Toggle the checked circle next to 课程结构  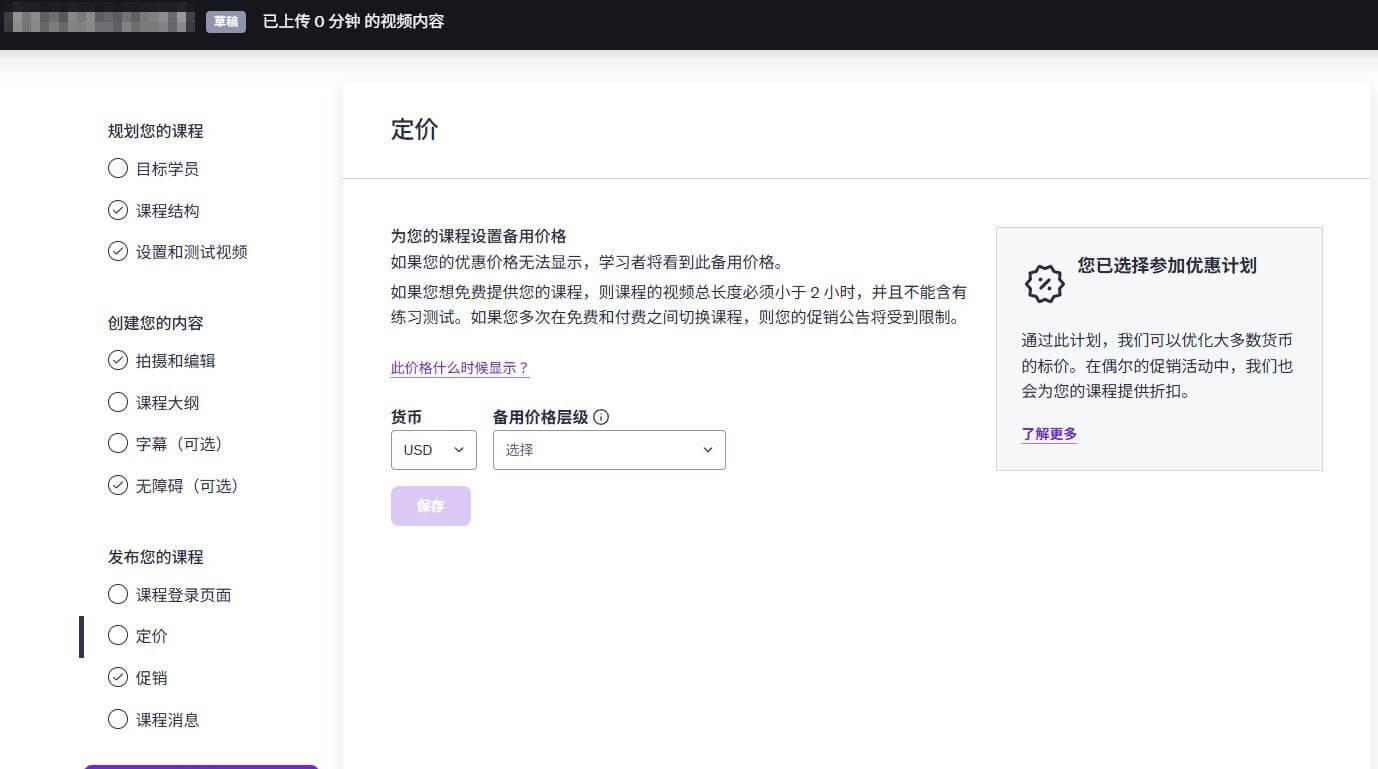pos(118,210)
